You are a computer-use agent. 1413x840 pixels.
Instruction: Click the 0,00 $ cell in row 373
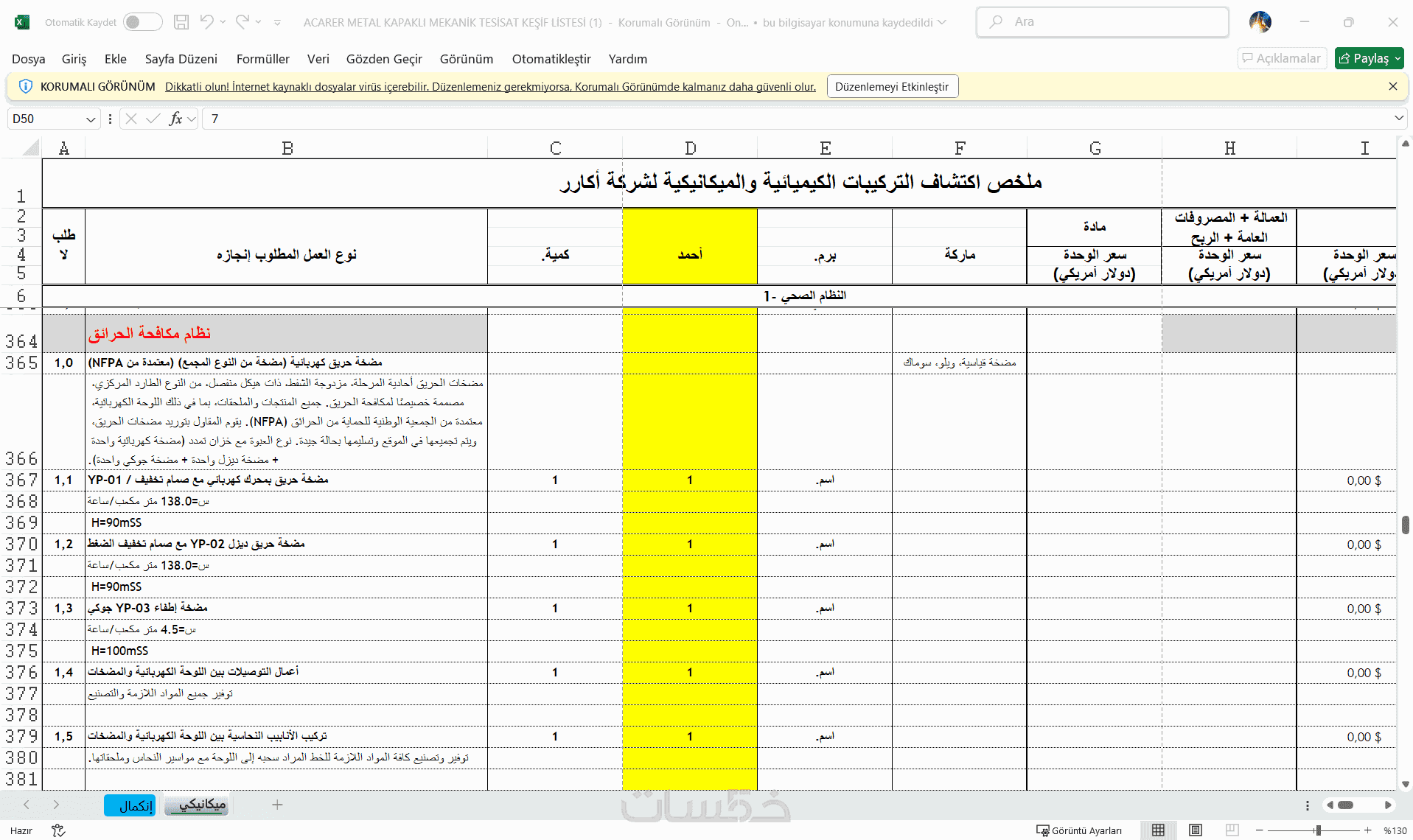click(x=1347, y=609)
